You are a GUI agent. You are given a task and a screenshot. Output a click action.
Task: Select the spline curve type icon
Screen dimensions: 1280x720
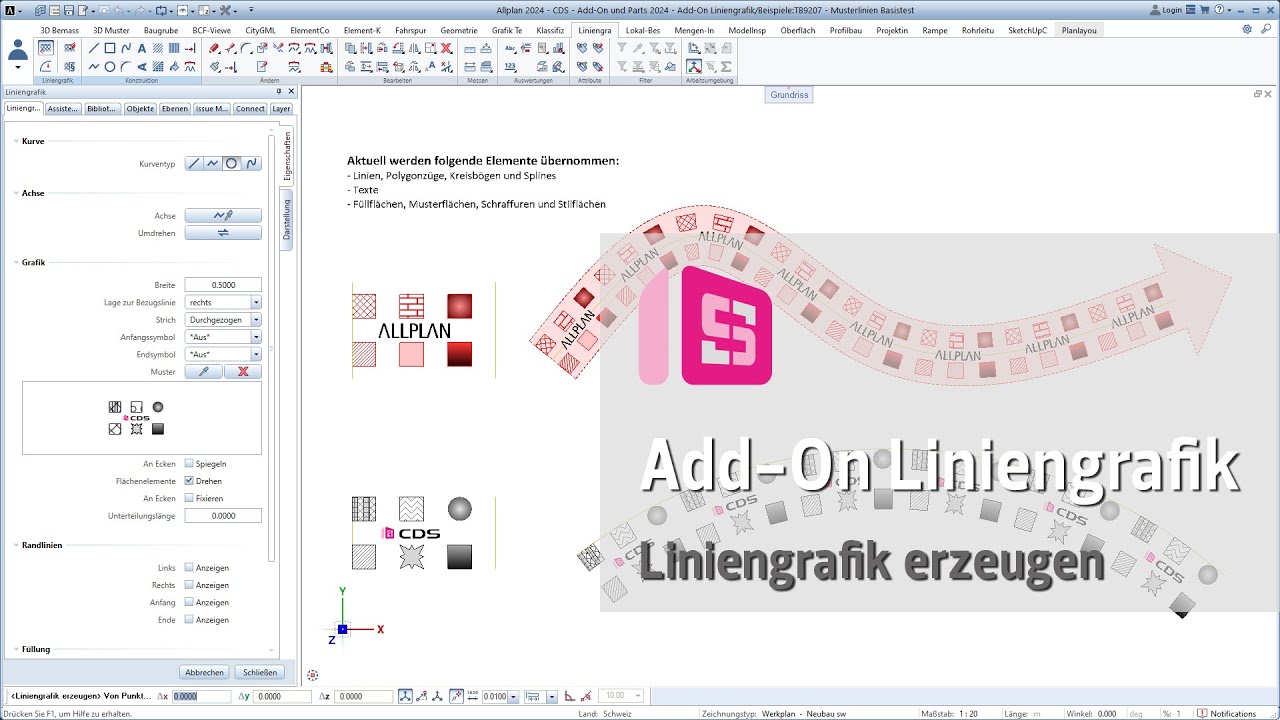point(251,163)
